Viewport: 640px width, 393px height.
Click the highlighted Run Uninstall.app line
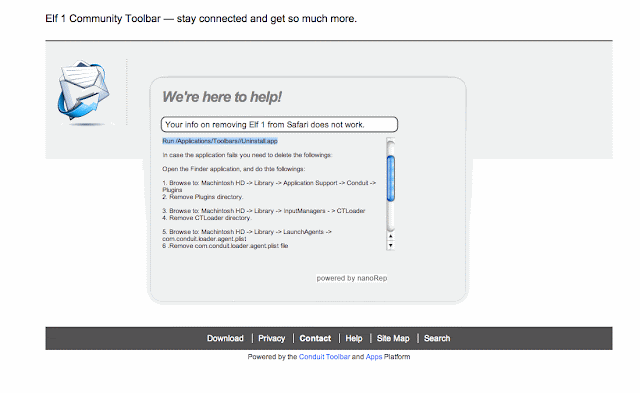(220, 141)
